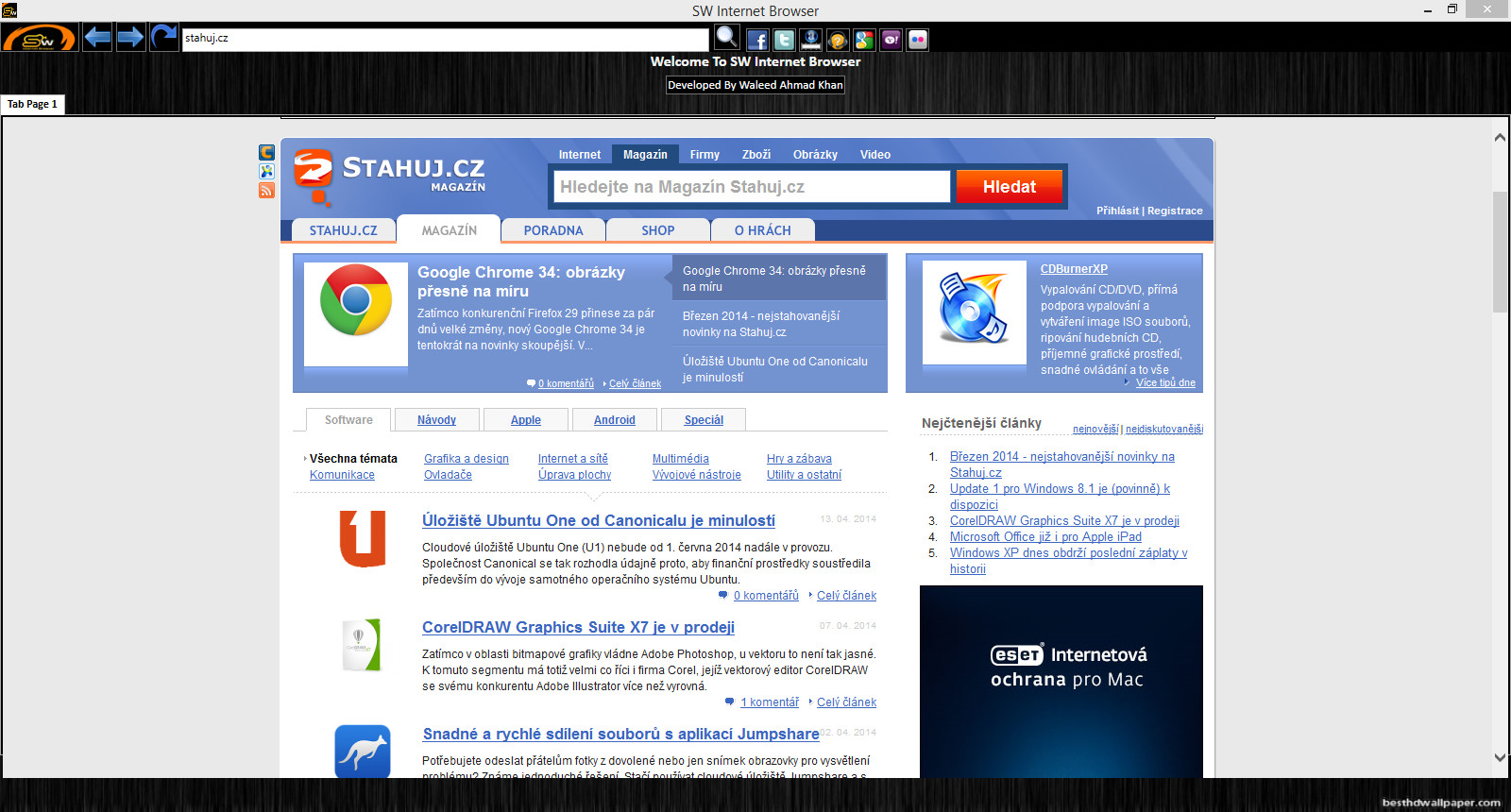Viewport: 1511px width, 812px height.
Task: Open the PORADNA nav tab
Action: click(x=553, y=230)
